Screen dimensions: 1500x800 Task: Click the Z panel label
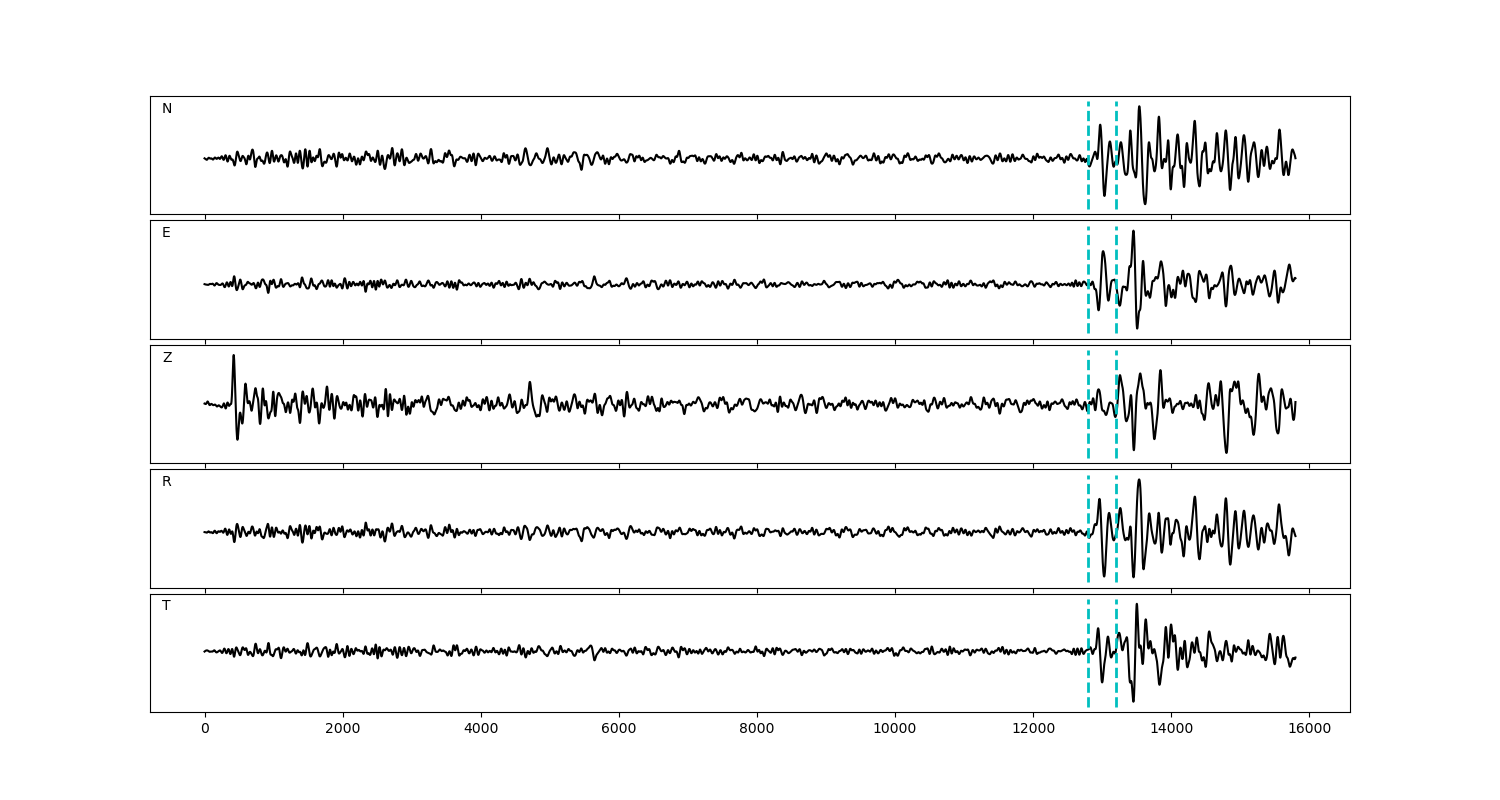(167, 358)
